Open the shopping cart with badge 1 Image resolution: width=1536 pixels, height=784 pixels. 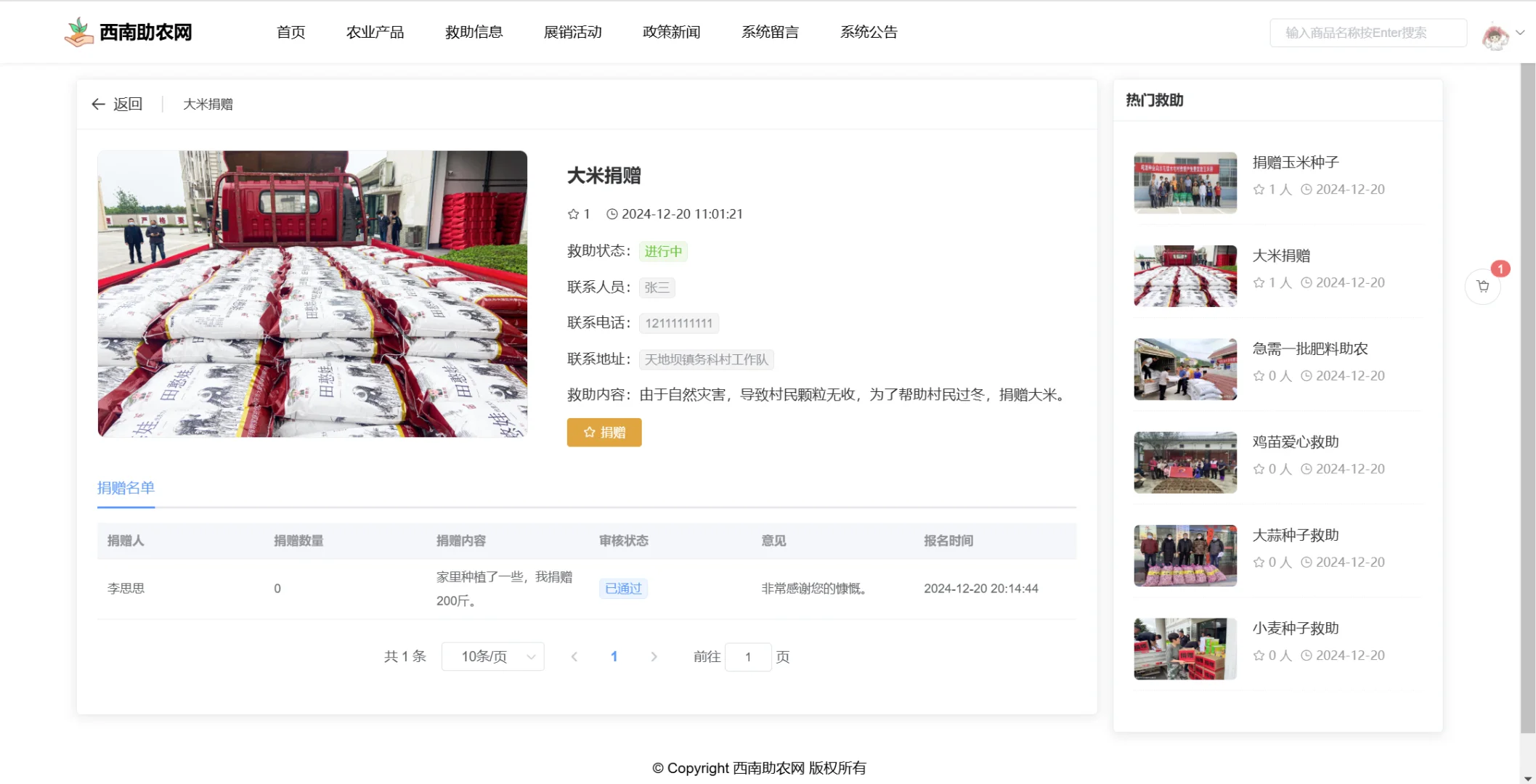coord(1482,286)
